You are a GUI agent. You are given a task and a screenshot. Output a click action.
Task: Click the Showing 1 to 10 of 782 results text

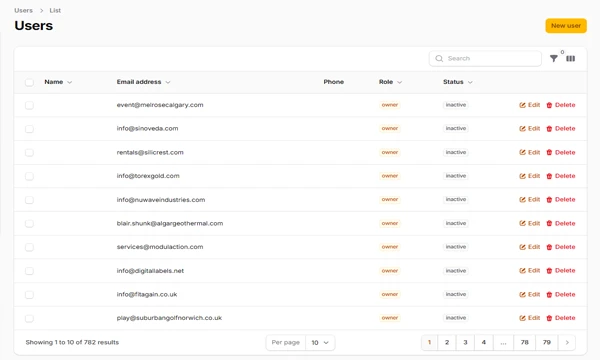[x=72, y=342]
